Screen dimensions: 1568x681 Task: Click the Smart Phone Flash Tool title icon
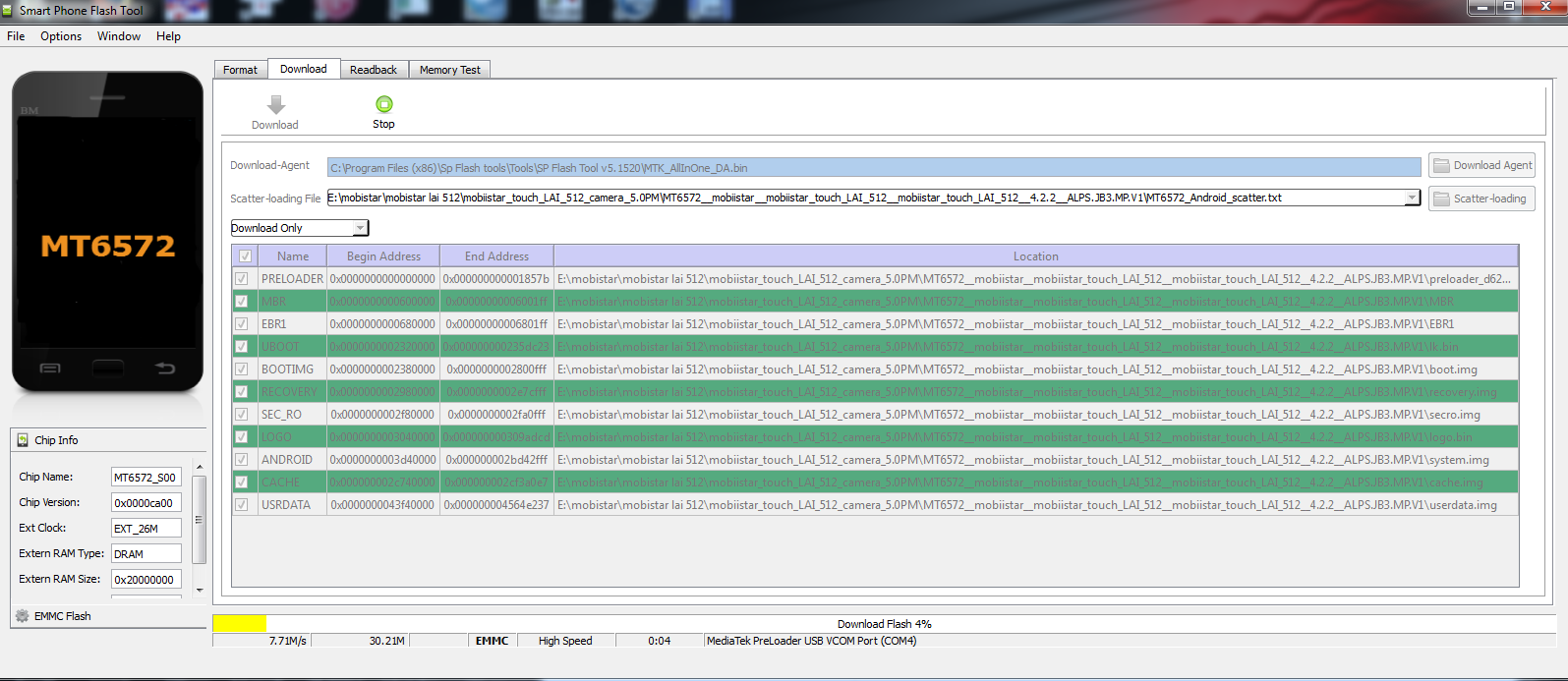tap(8, 11)
